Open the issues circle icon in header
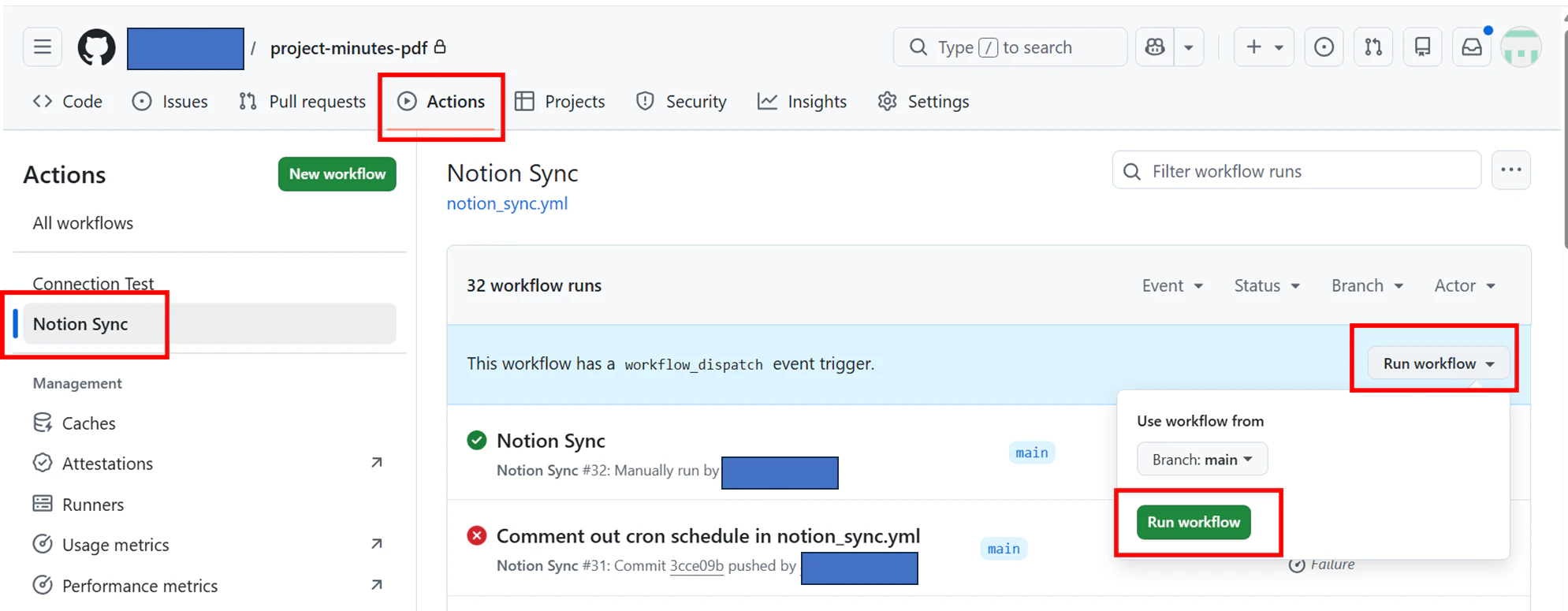 coord(1324,47)
